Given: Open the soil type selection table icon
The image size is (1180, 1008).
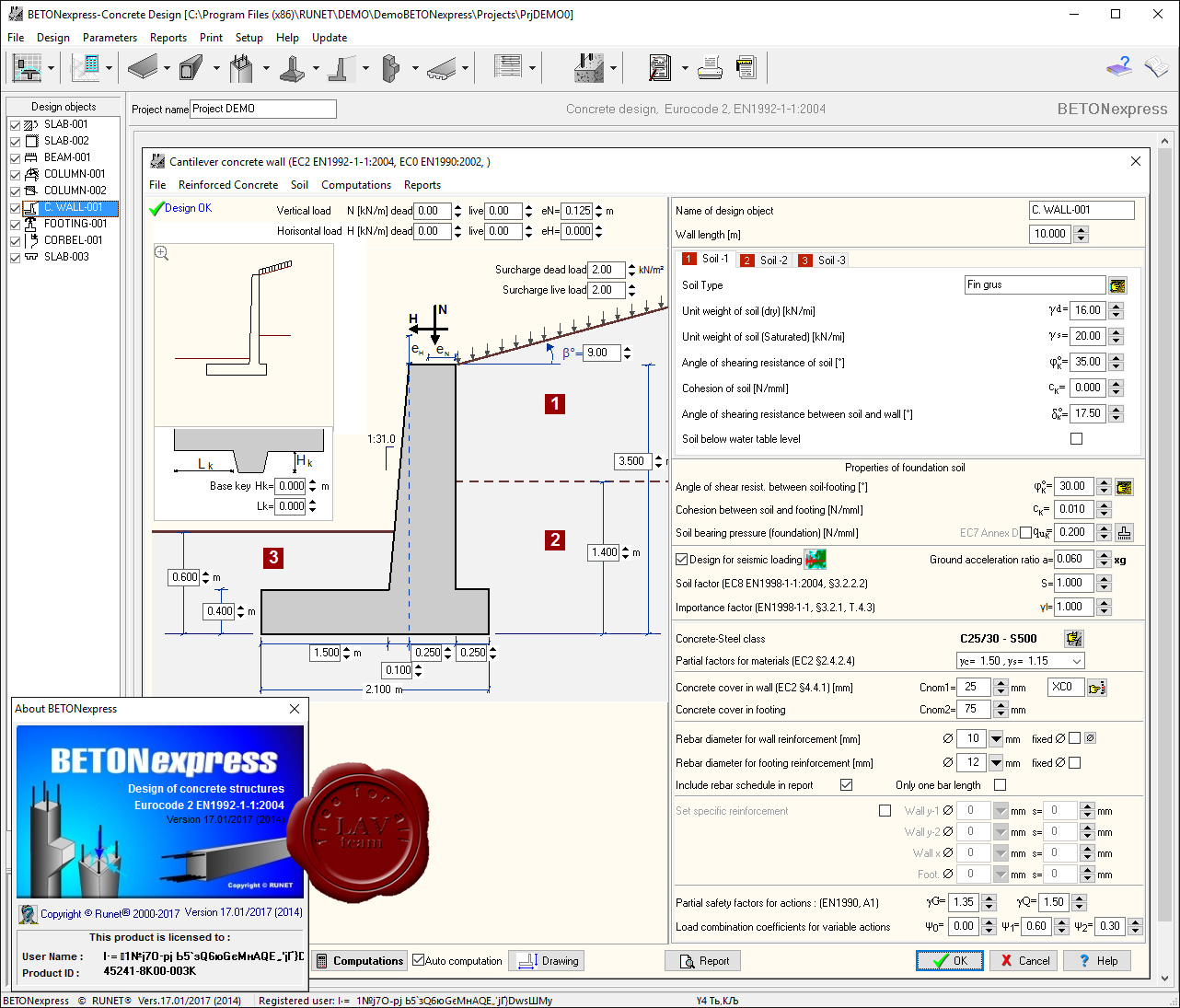Looking at the screenshot, I should (1117, 285).
